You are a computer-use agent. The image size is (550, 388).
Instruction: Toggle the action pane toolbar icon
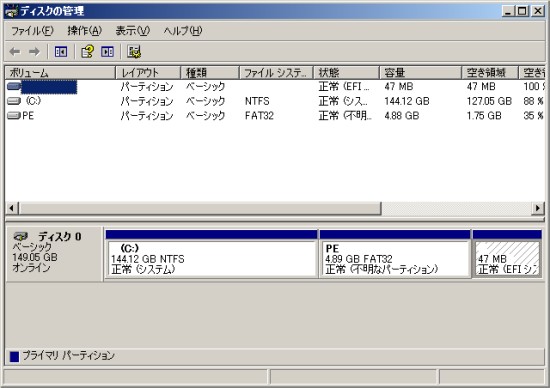(107, 52)
